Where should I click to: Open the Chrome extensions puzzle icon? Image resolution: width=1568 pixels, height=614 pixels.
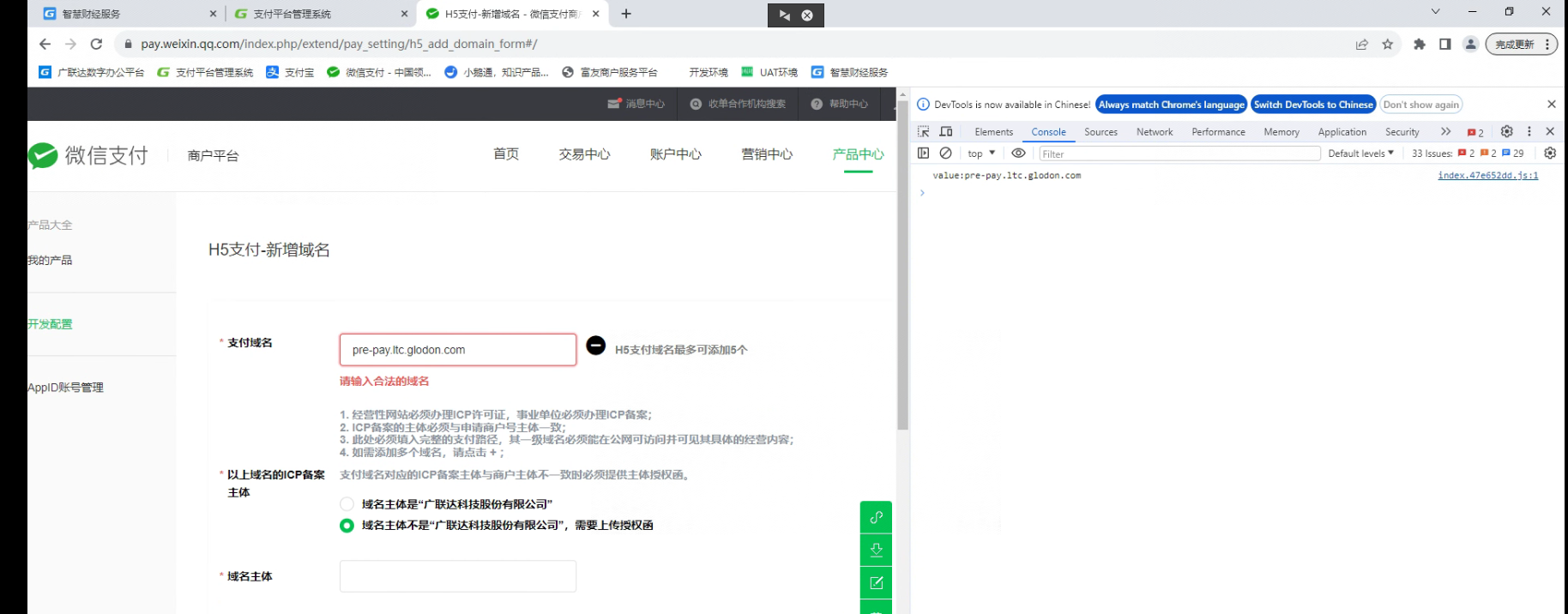(x=1420, y=45)
